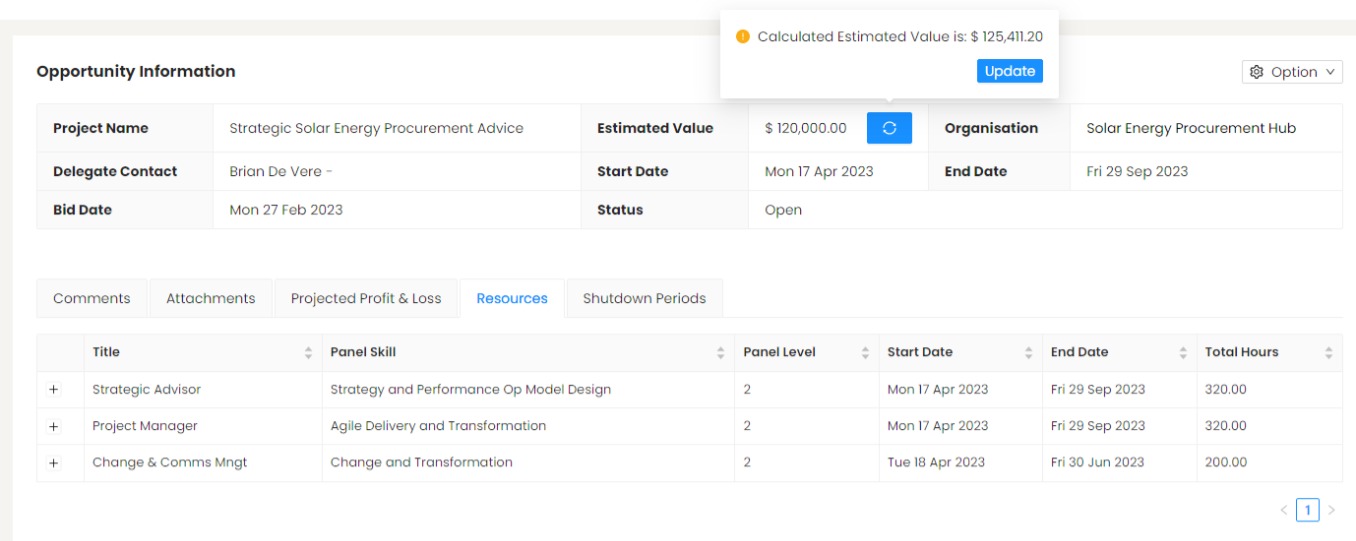The width and height of the screenshot is (1356, 541).
Task: Go to the next page with the right arrow
Action: pos(1331,510)
